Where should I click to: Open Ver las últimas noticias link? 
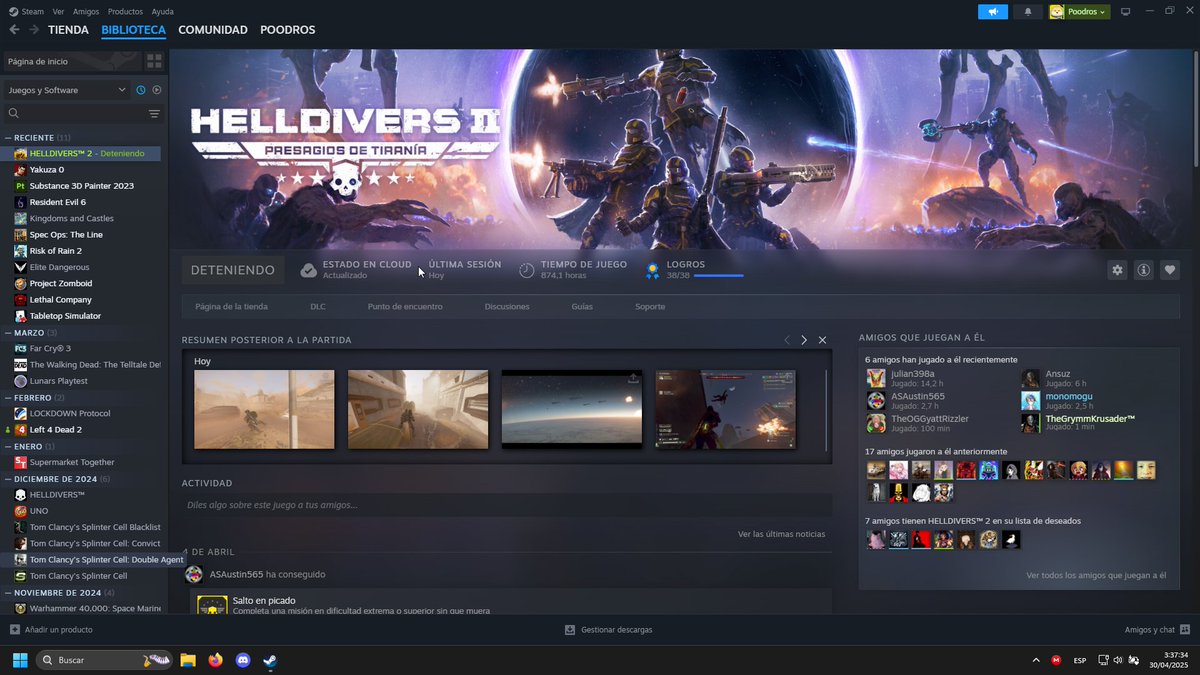pyautogui.click(x=781, y=534)
